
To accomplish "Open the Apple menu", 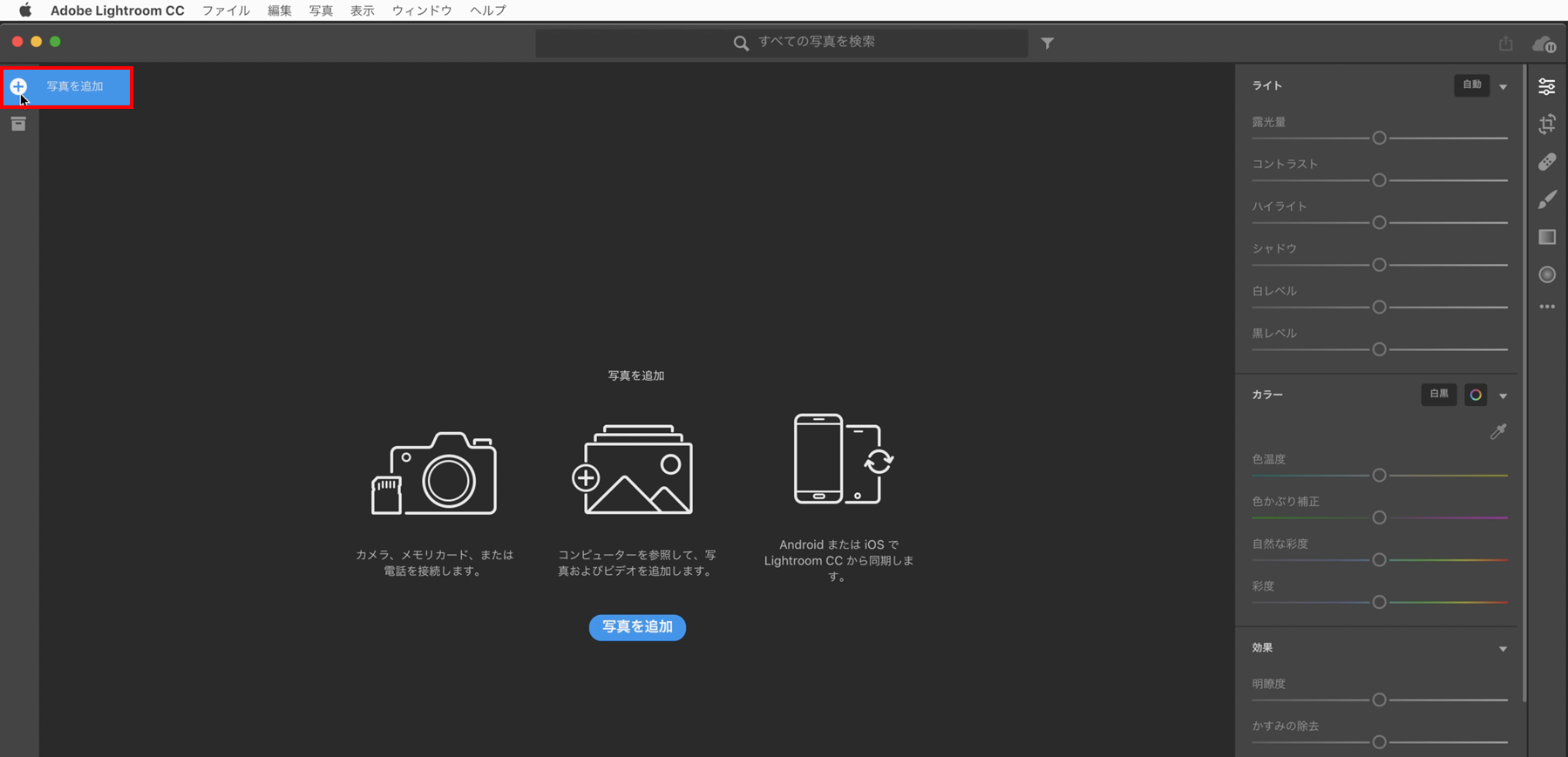I will click(25, 10).
